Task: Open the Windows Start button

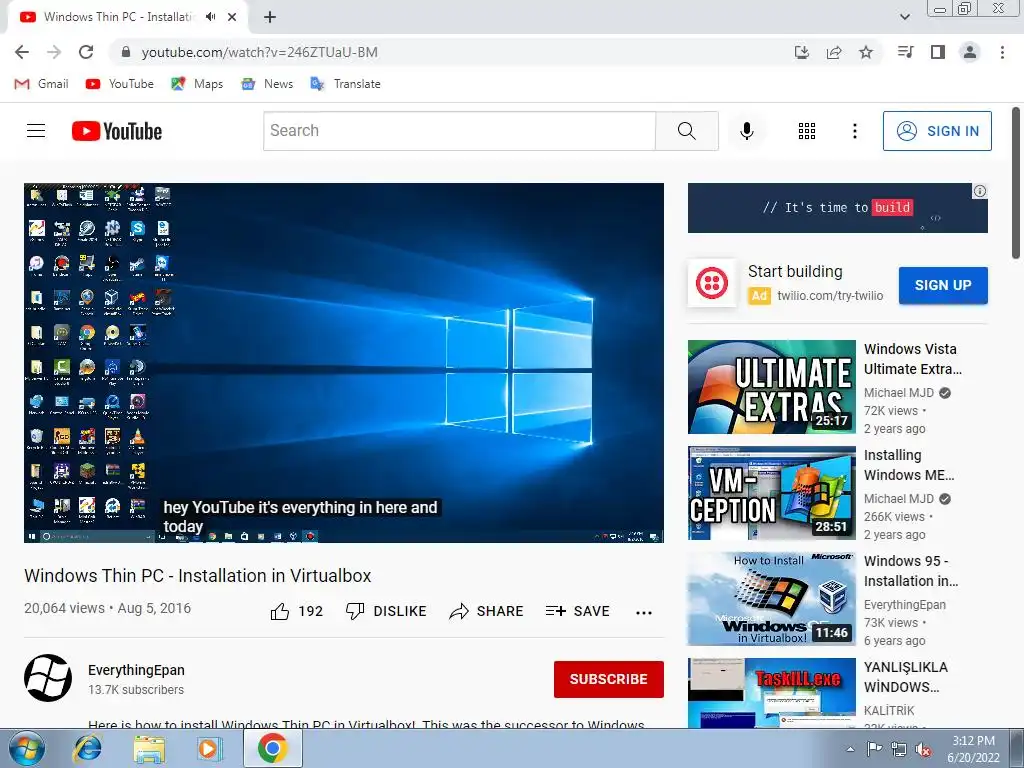Action: click(27, 749)
